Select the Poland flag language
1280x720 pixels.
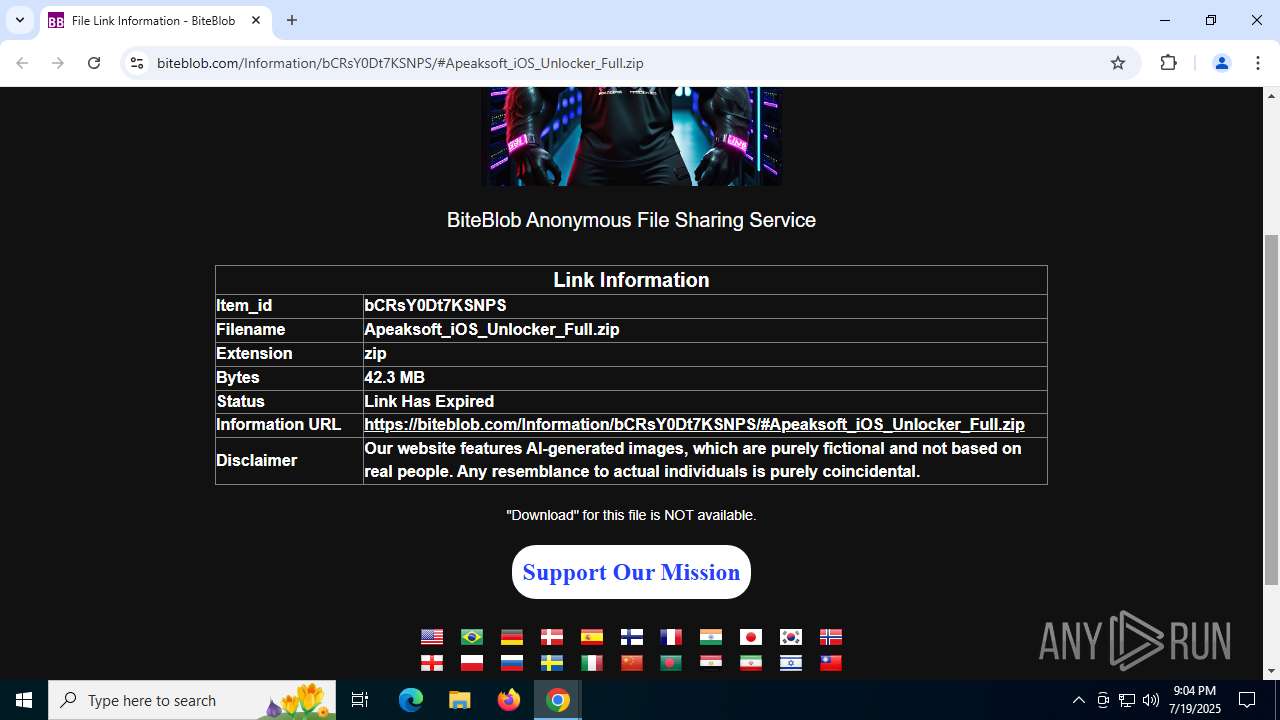[472, 663]
